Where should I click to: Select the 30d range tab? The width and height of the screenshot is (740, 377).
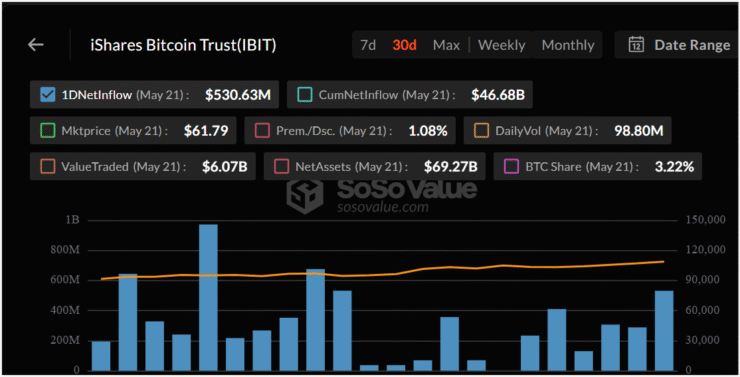404,45
